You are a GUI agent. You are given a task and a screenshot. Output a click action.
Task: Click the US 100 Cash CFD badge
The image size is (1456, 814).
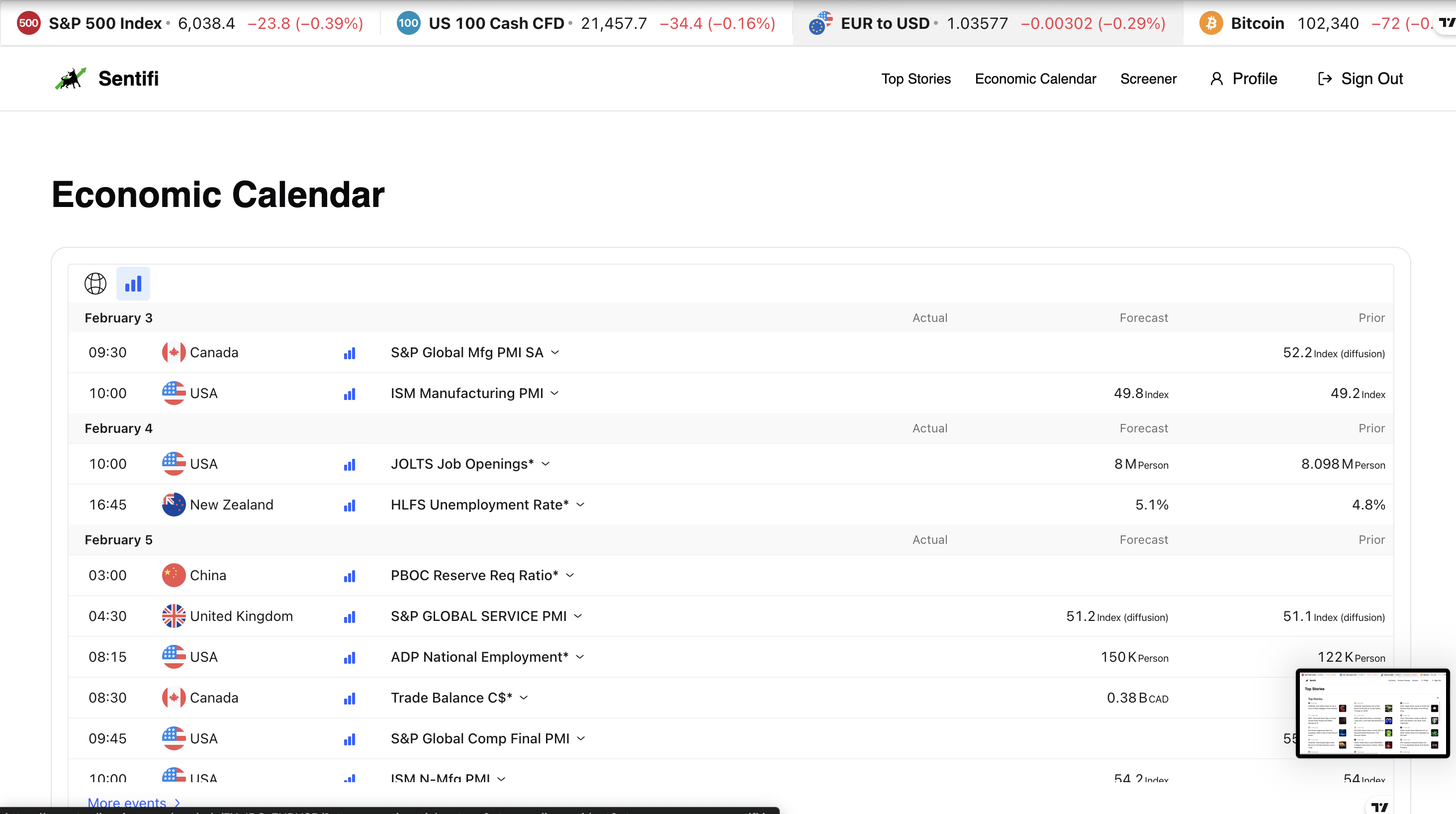(408, 23)
